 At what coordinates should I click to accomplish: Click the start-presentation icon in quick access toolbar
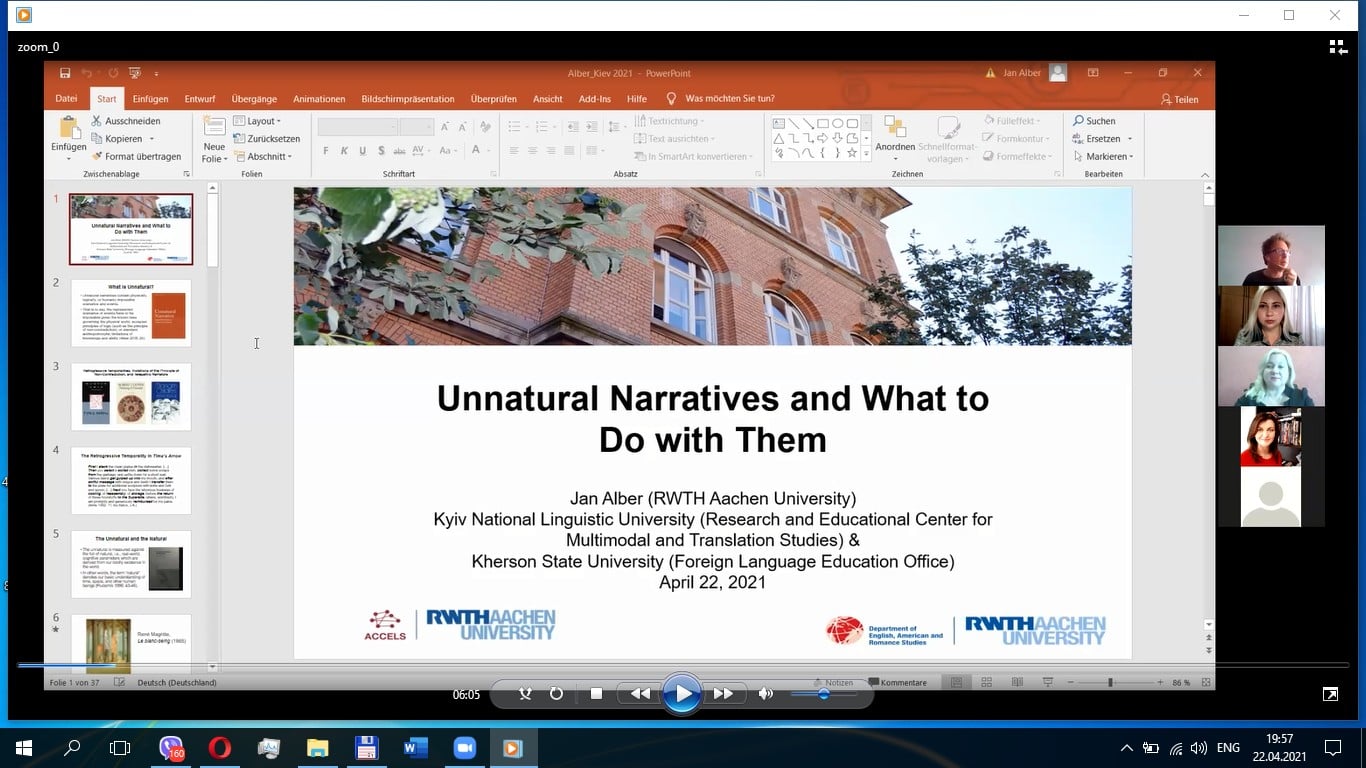134,73
